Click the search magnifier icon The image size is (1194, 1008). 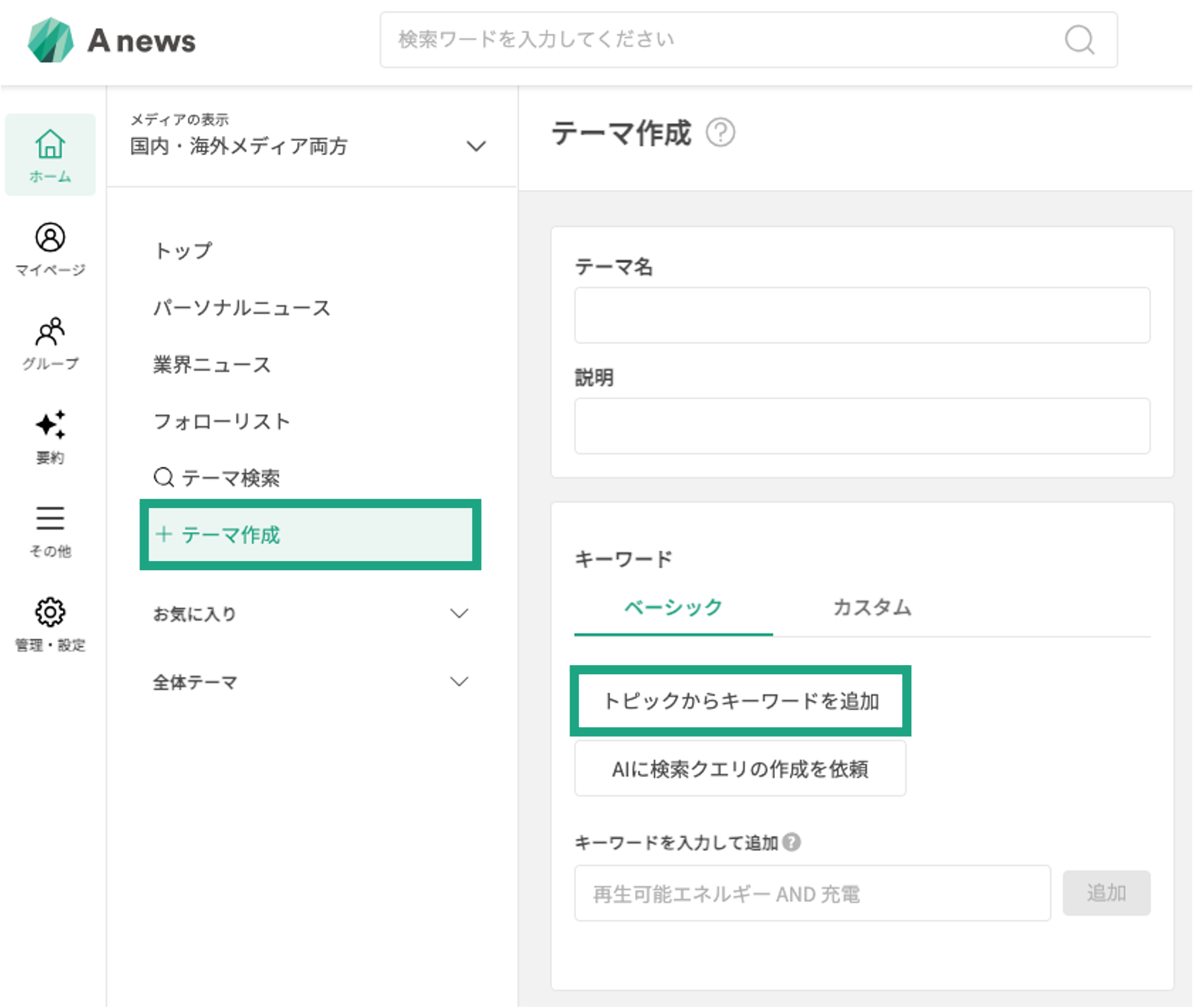point(1079,40)
